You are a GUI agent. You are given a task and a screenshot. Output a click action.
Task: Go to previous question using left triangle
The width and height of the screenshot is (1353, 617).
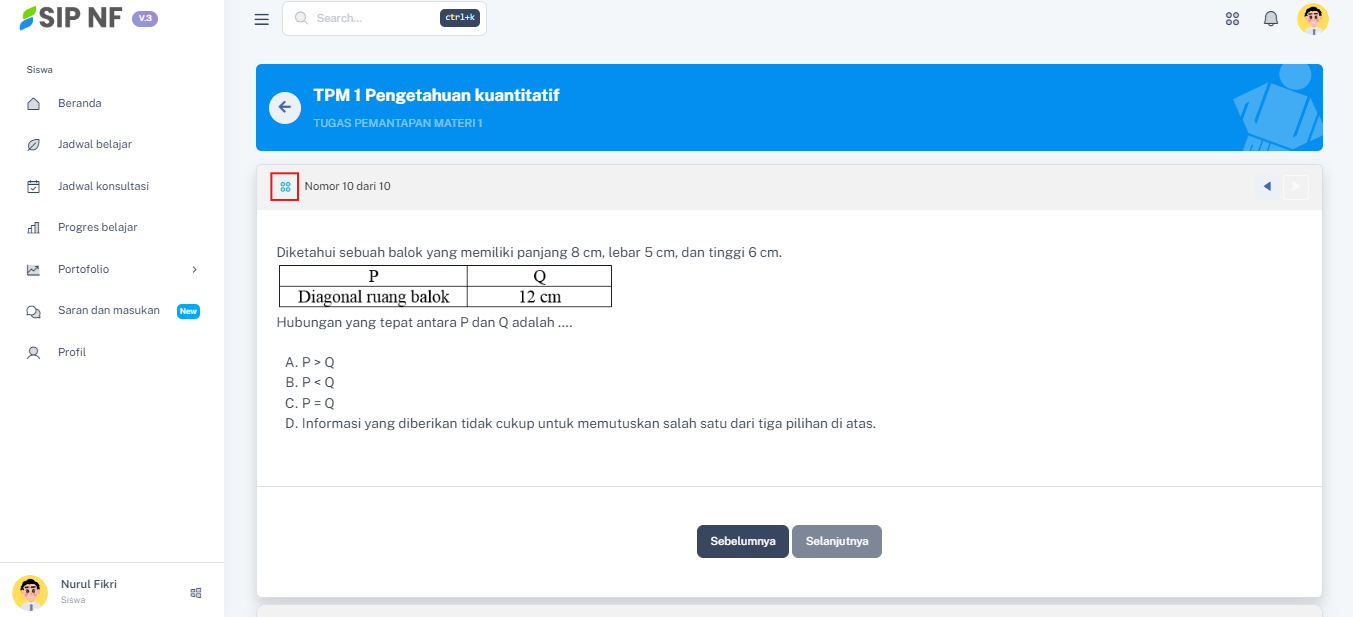pos(1267,187)
